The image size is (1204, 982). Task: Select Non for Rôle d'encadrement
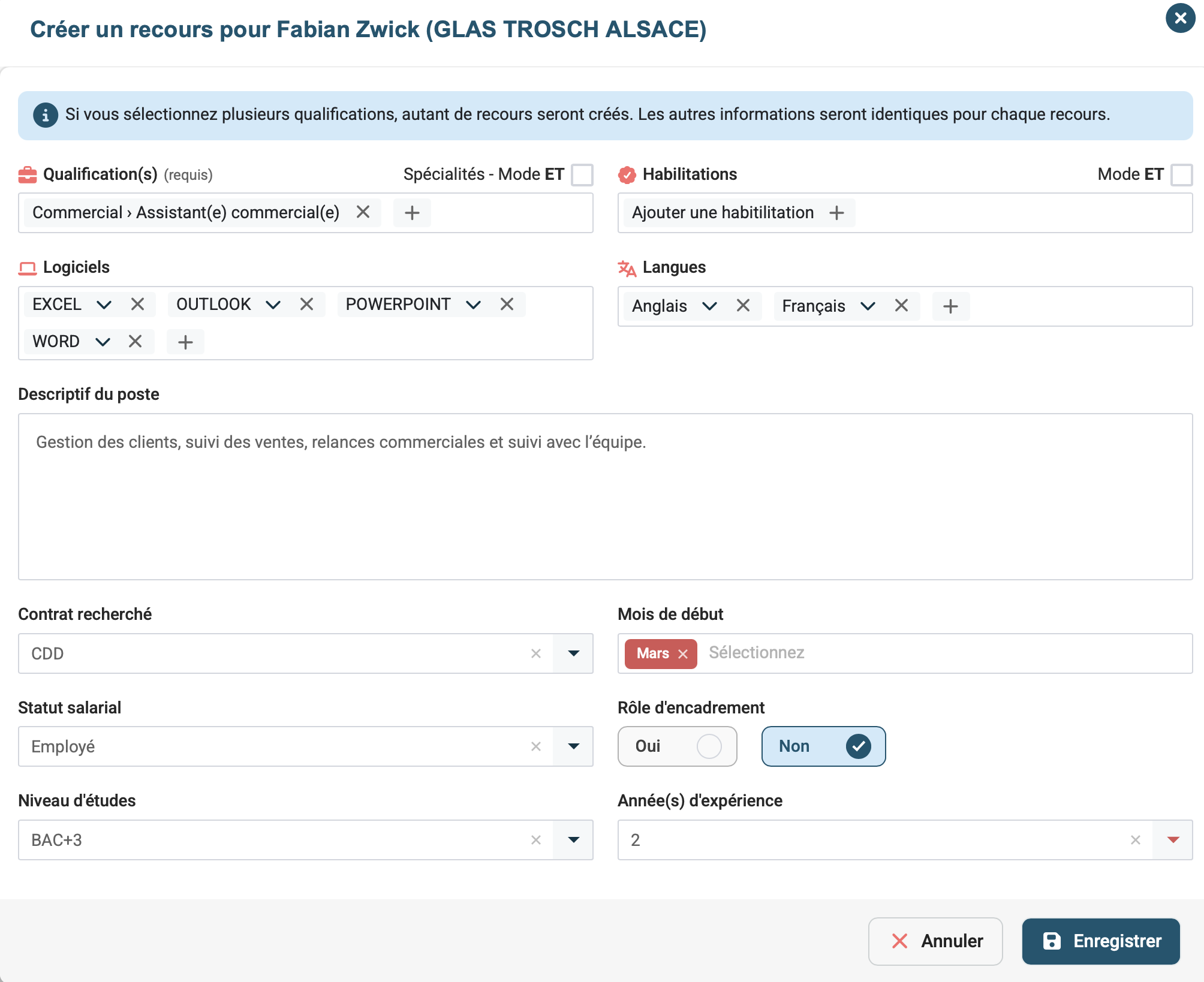pos(823,746)
